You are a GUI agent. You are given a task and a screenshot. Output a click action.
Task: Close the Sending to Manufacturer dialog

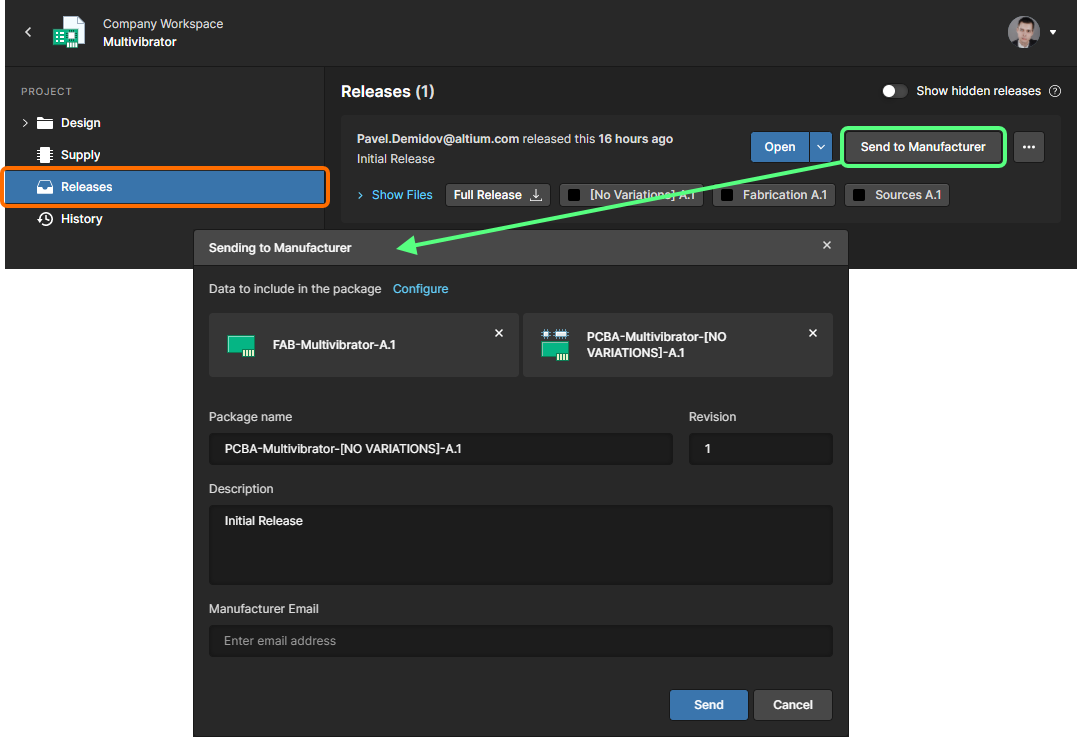click(827, 246)
